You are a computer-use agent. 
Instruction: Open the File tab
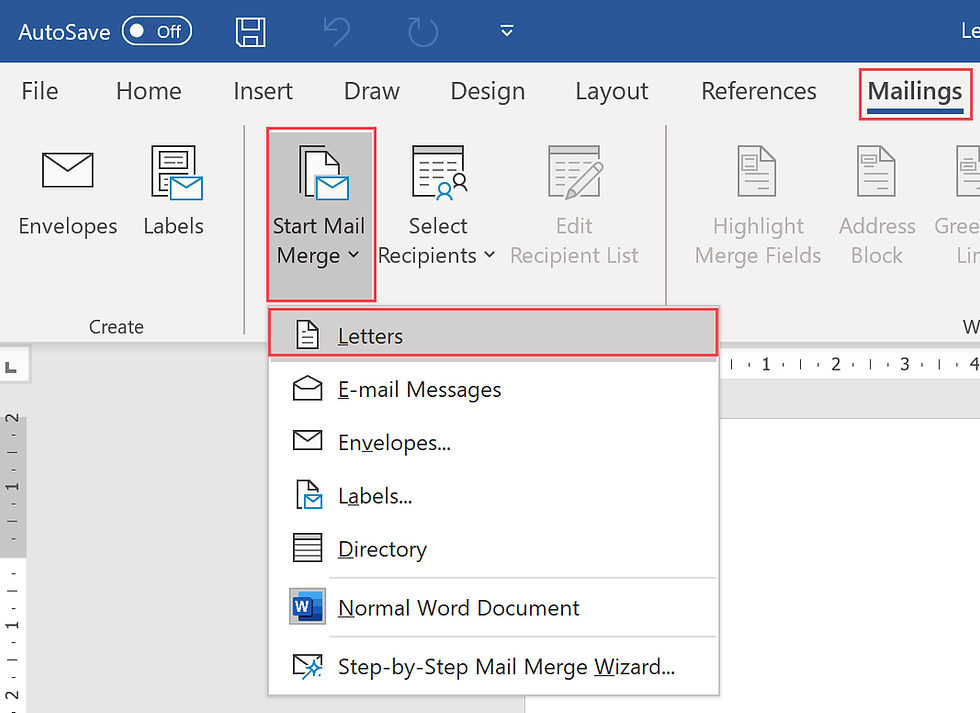tap(39, 91)
